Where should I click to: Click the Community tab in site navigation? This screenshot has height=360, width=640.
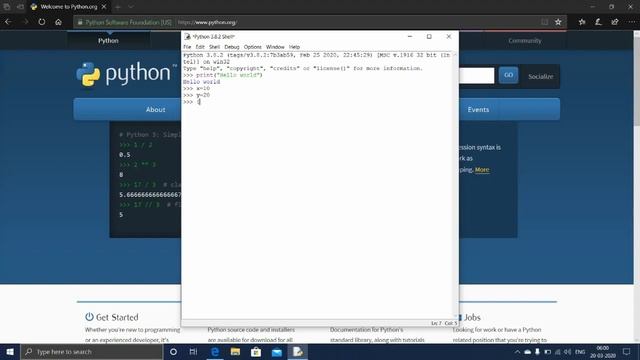524,40
